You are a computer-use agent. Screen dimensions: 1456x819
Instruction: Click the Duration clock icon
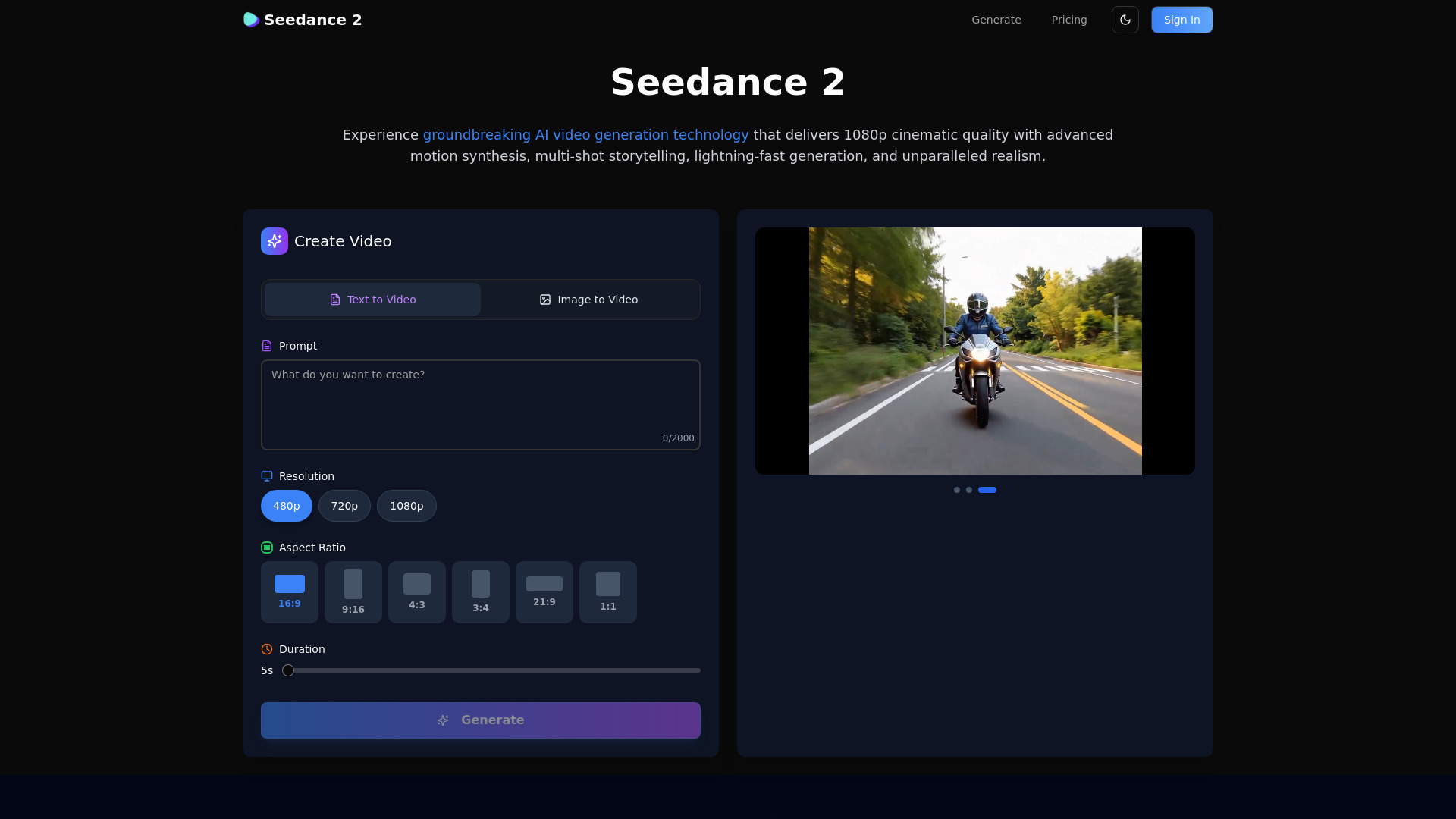(266, 649)
